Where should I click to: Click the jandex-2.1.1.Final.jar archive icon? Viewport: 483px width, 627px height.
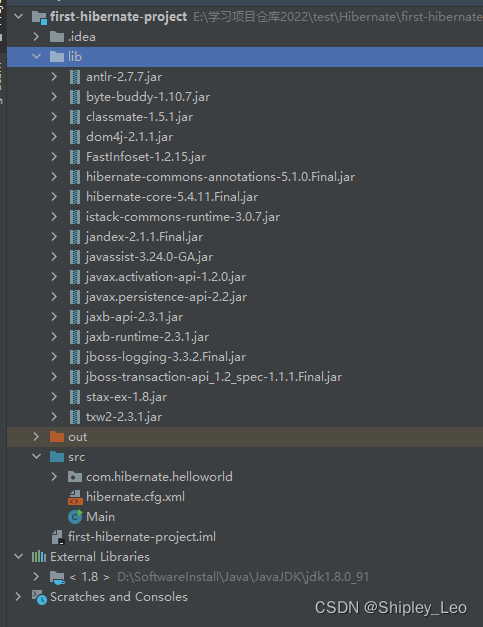pyautogui.click(x=75, y=237)
